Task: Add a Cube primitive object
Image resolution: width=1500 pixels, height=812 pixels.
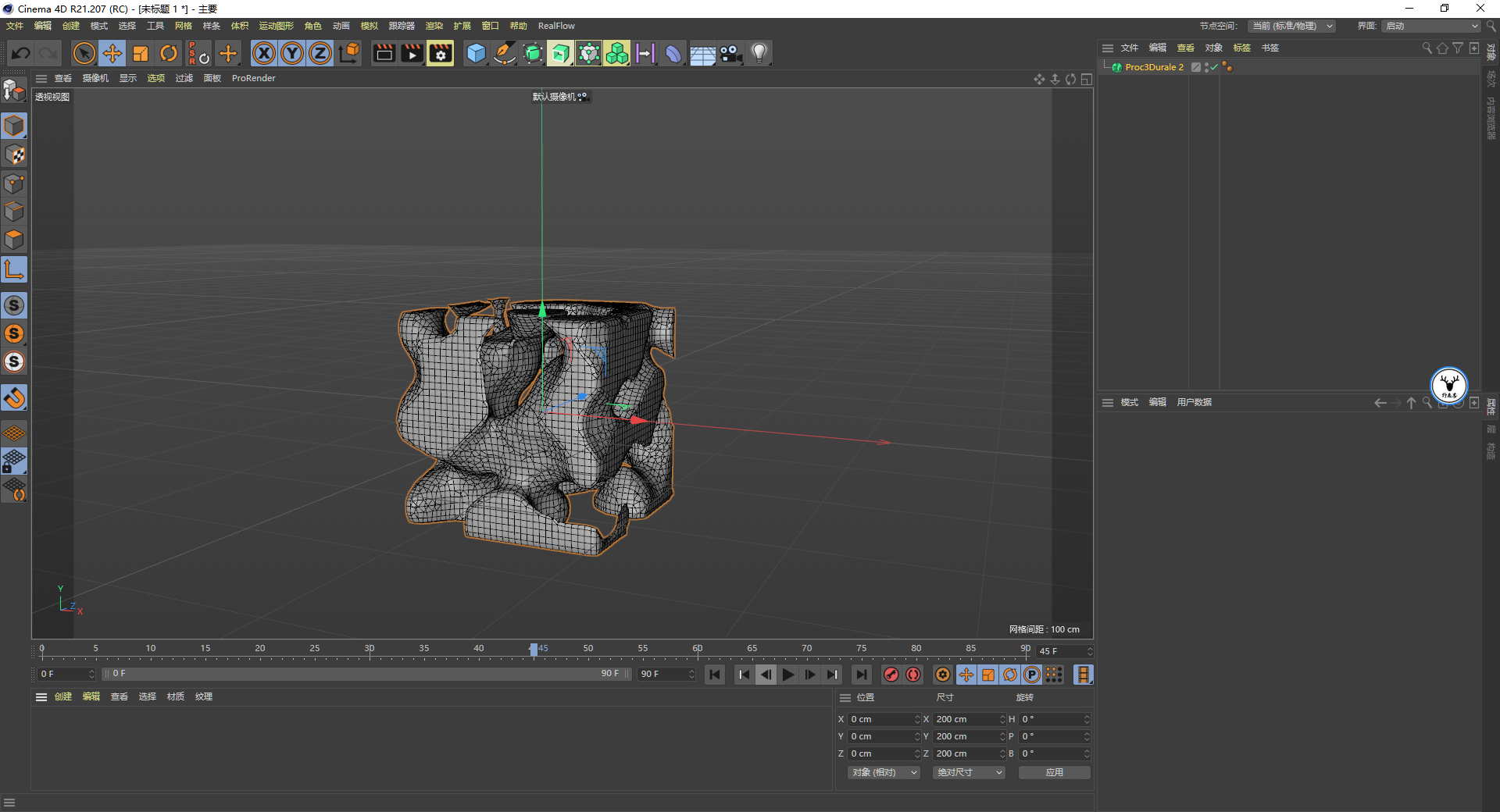Action: point(476,53)
